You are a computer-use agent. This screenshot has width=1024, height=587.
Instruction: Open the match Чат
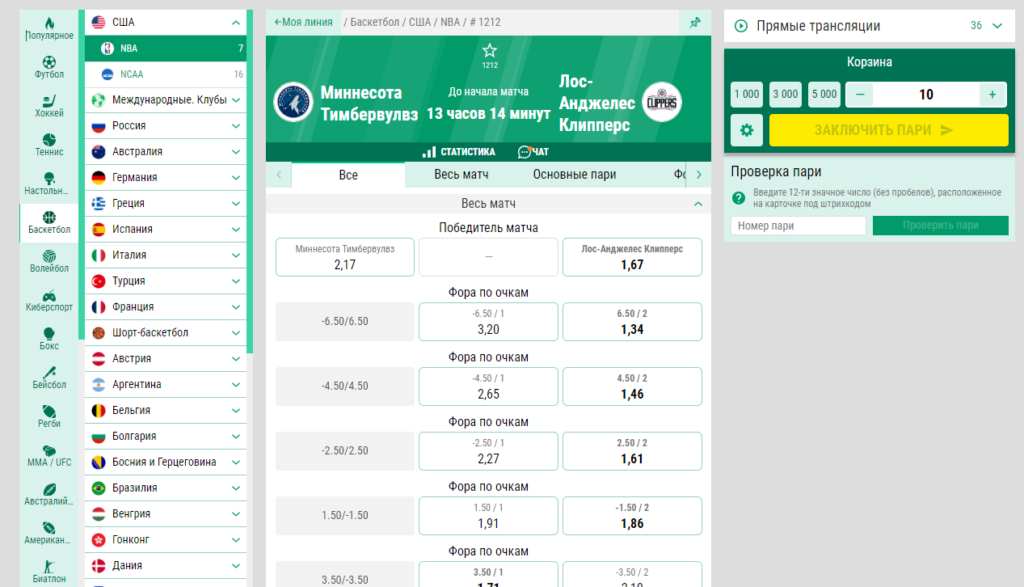pos(533,152)
